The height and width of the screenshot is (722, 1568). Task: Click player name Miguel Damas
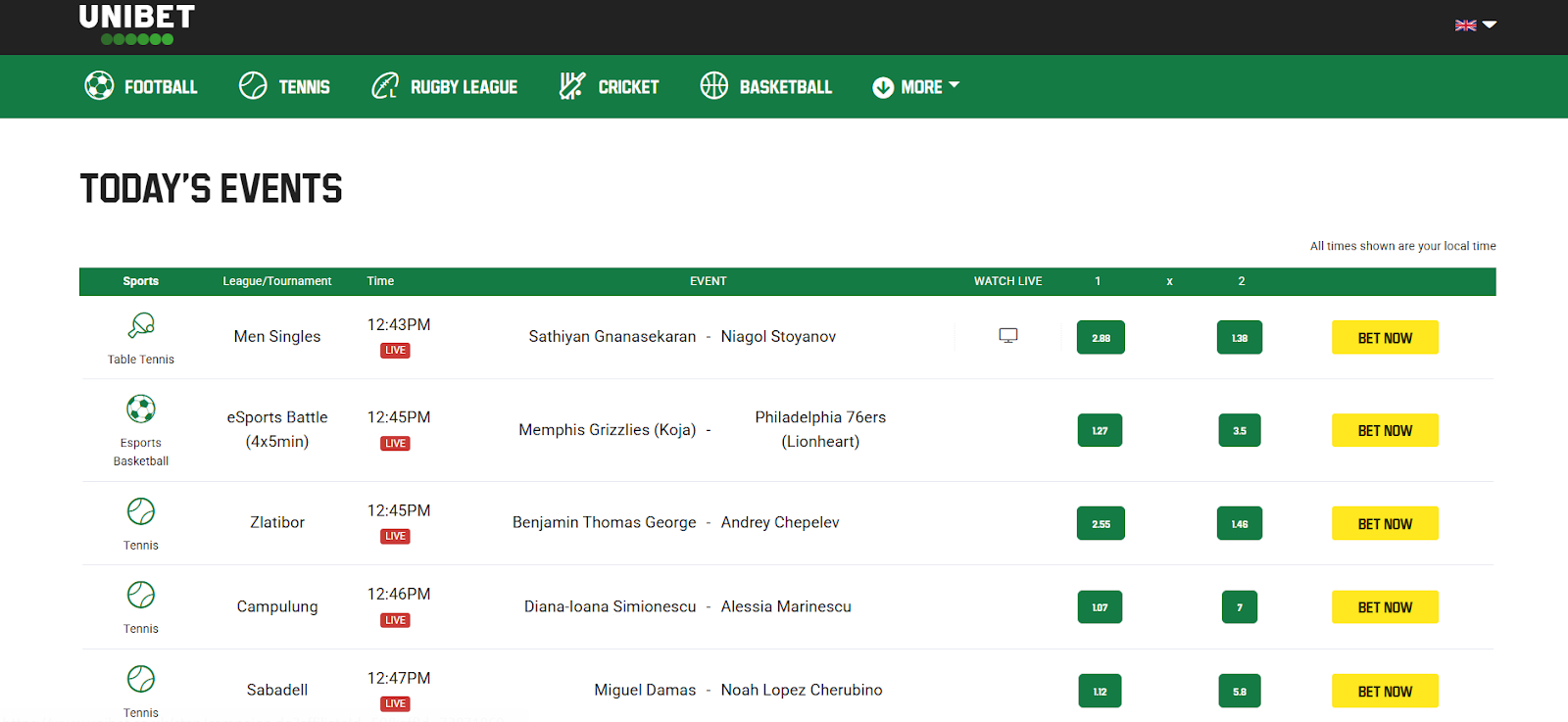click(x=645, y=690)
